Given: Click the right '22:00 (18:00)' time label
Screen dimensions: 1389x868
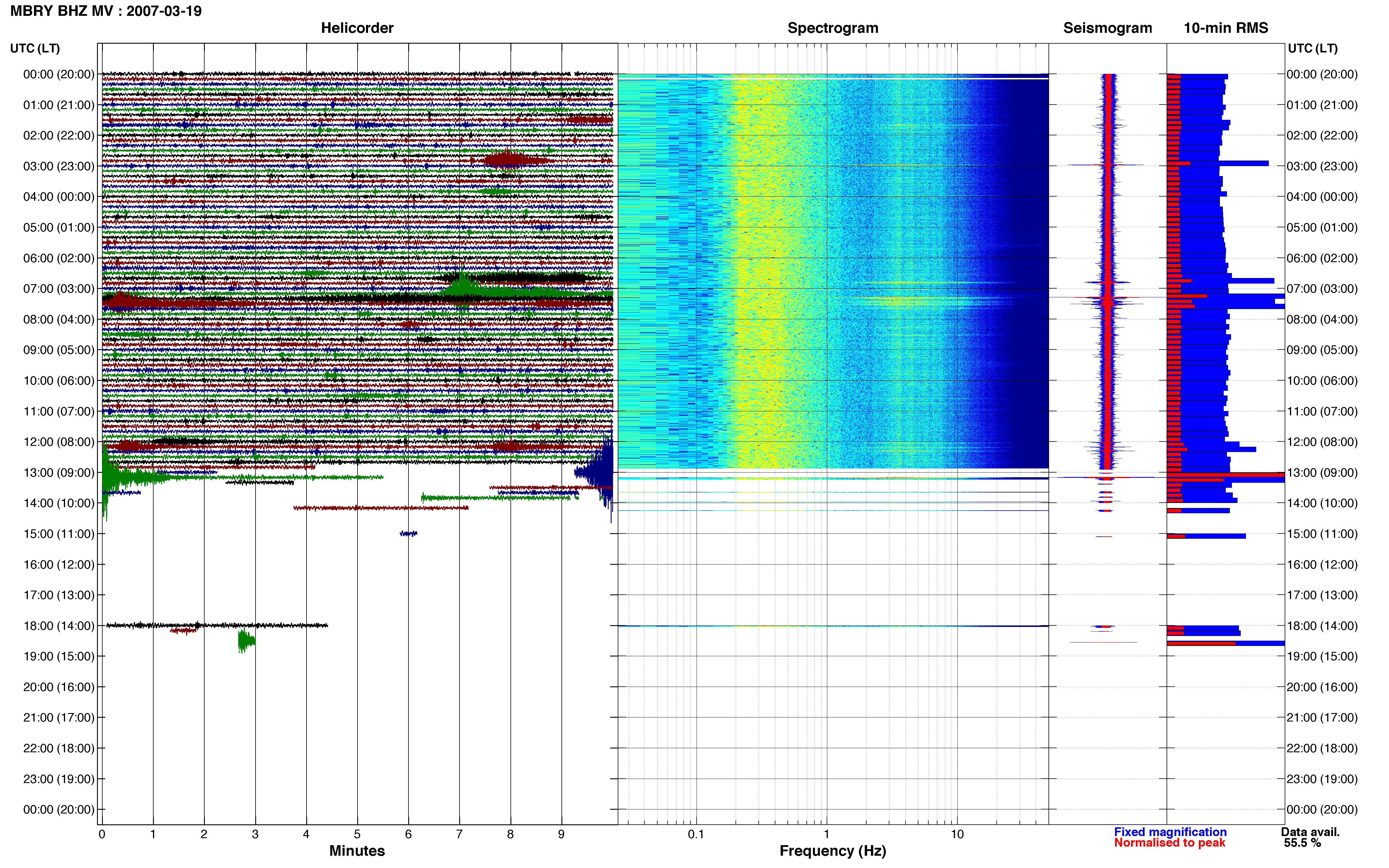Looking at the screenshot, I should (1322, 748).
